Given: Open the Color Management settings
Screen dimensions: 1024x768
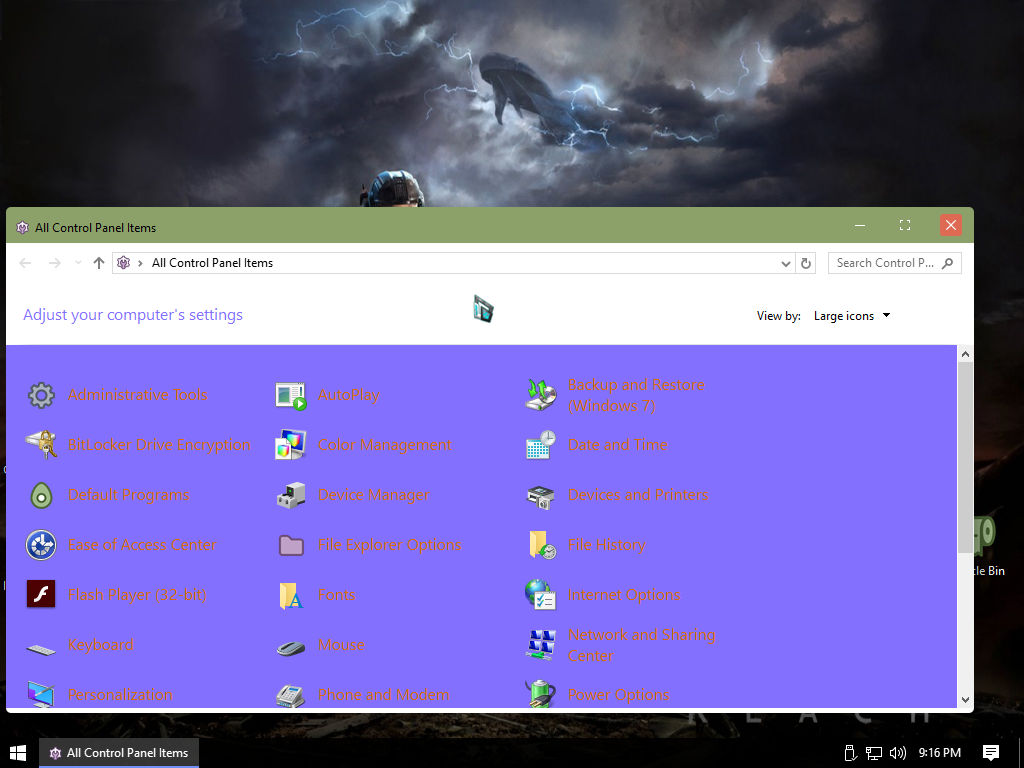Looking at the screenshot, I should click(384, 444).
